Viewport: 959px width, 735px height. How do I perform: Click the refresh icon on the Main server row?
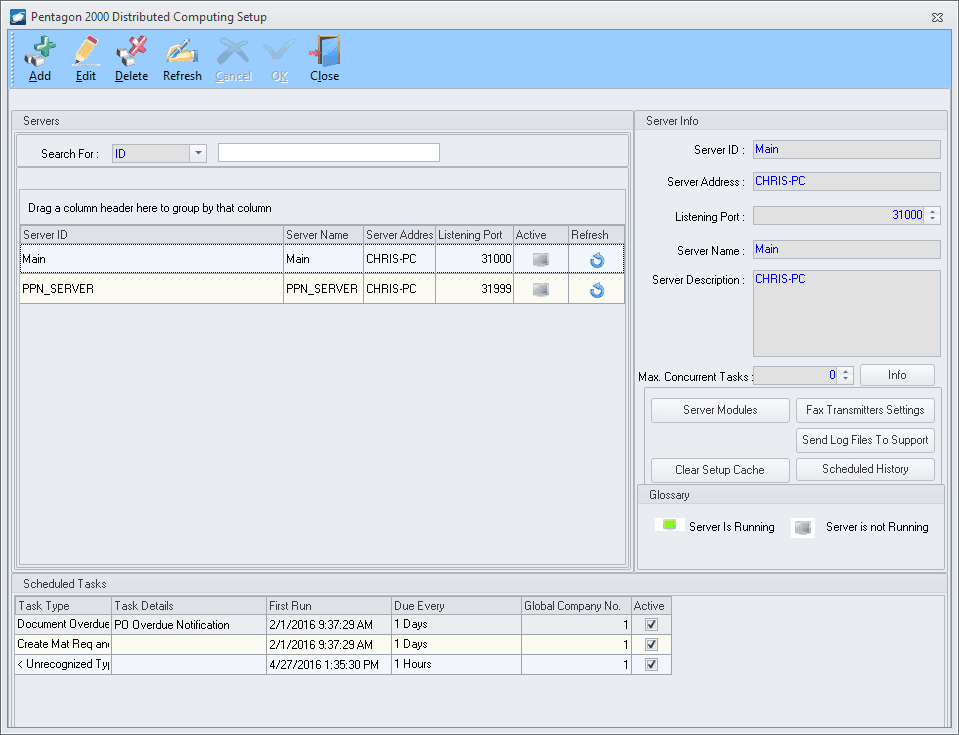pyautogui.click(x=596, y=258)
